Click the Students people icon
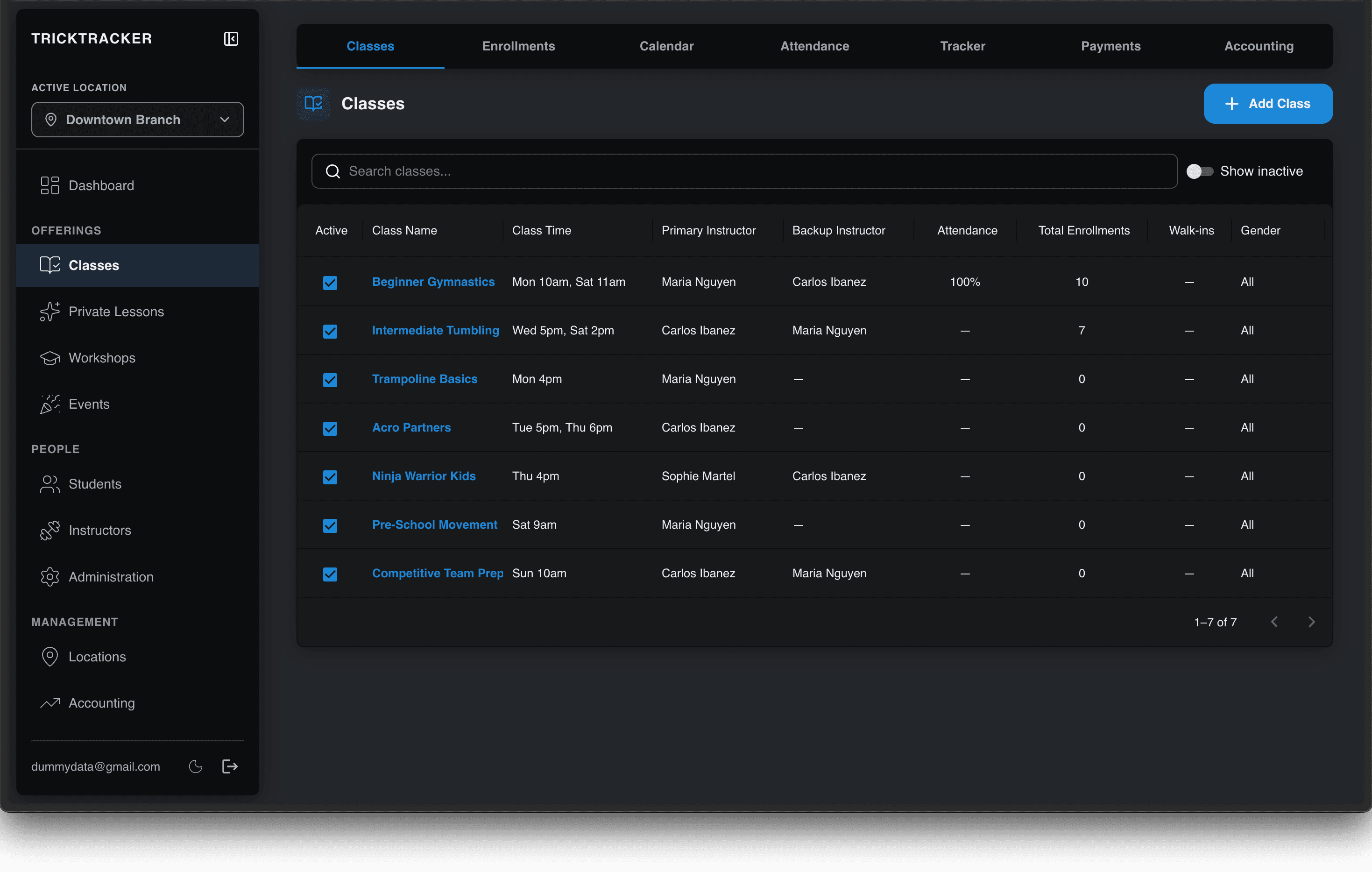The width and height of the screenshot is (1372, 872). click(50, 484)
